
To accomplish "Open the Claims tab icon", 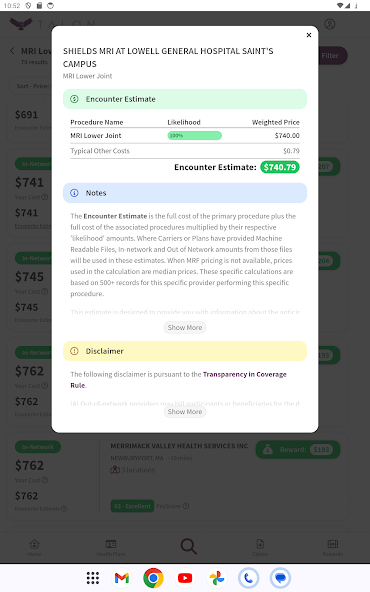I will click(x=260, y=544).
